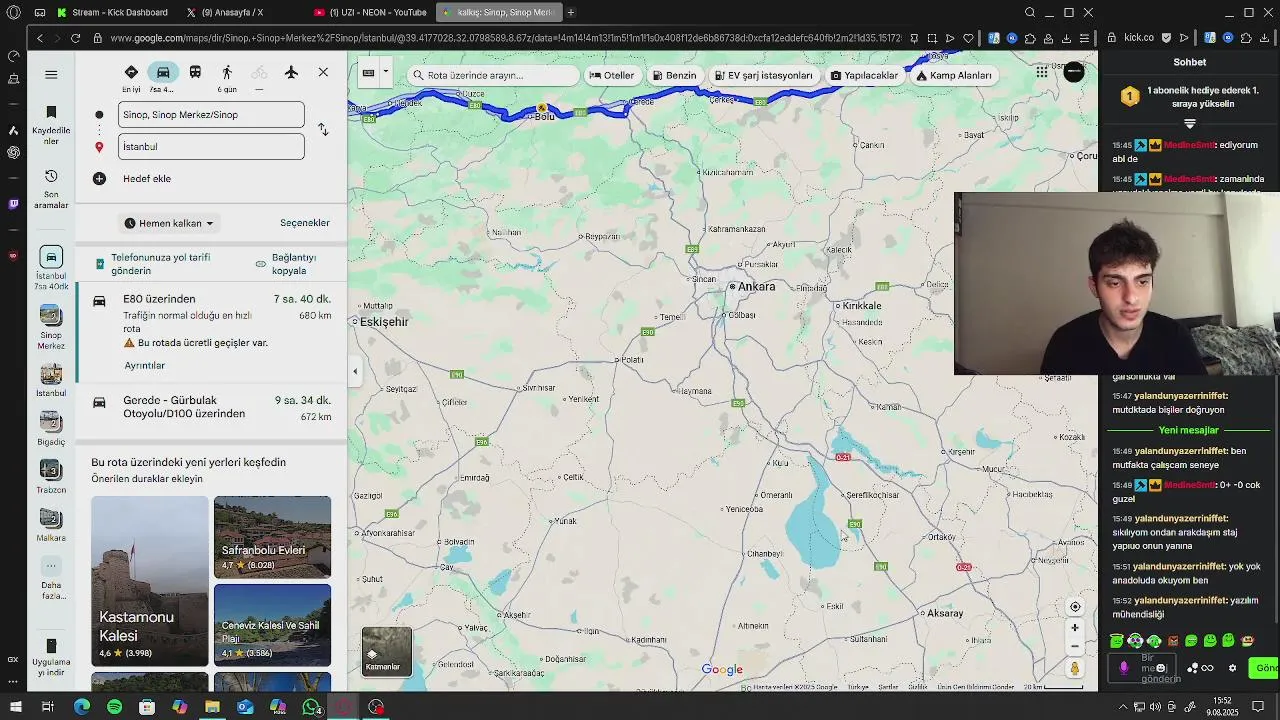This screenshot has width=1280, height=720.
Task: Switch to UZI - NEON YouTube tab
Action: (370, 12)
